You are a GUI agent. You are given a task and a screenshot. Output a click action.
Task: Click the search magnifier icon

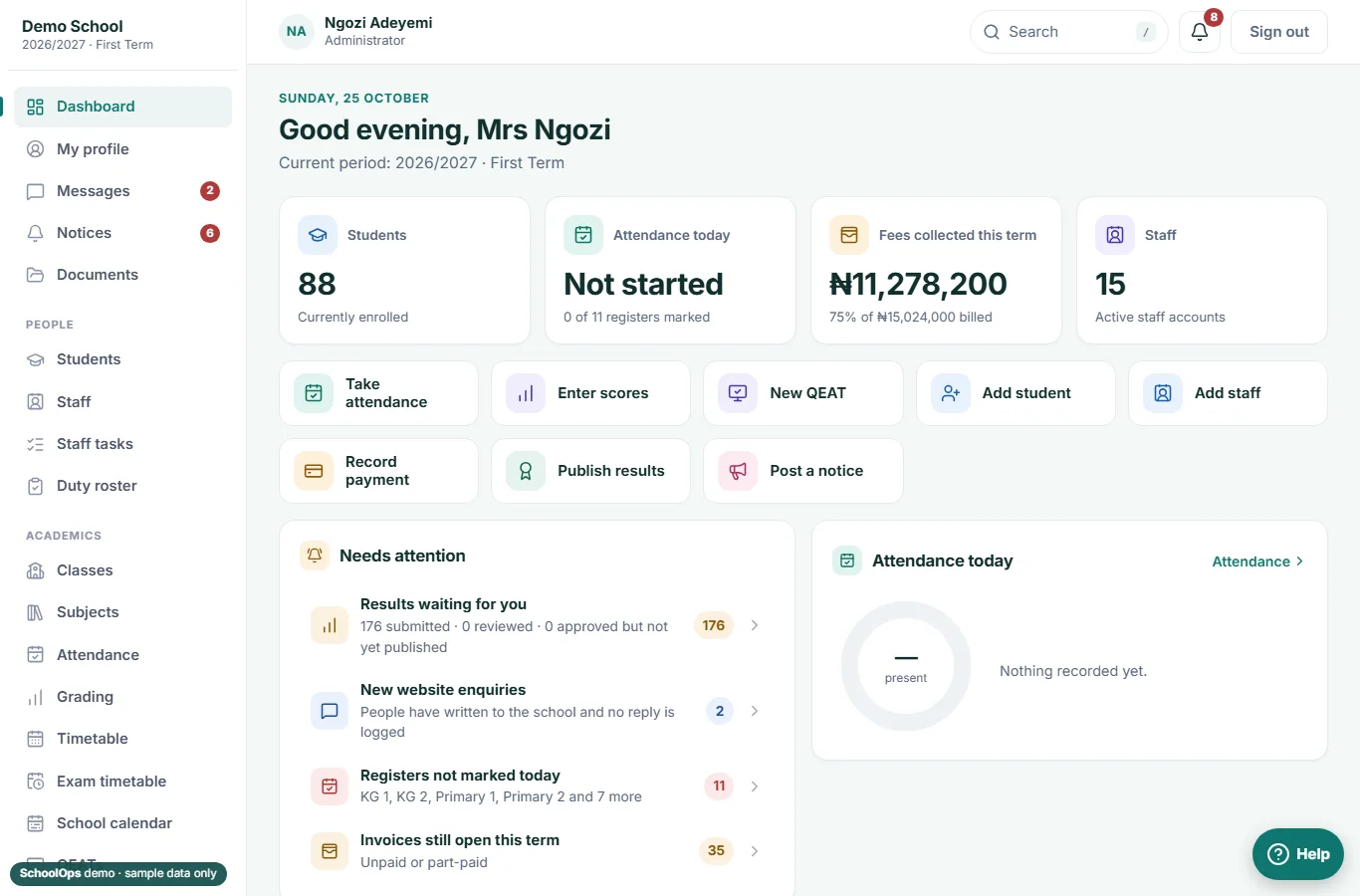[x=992, y=32]
